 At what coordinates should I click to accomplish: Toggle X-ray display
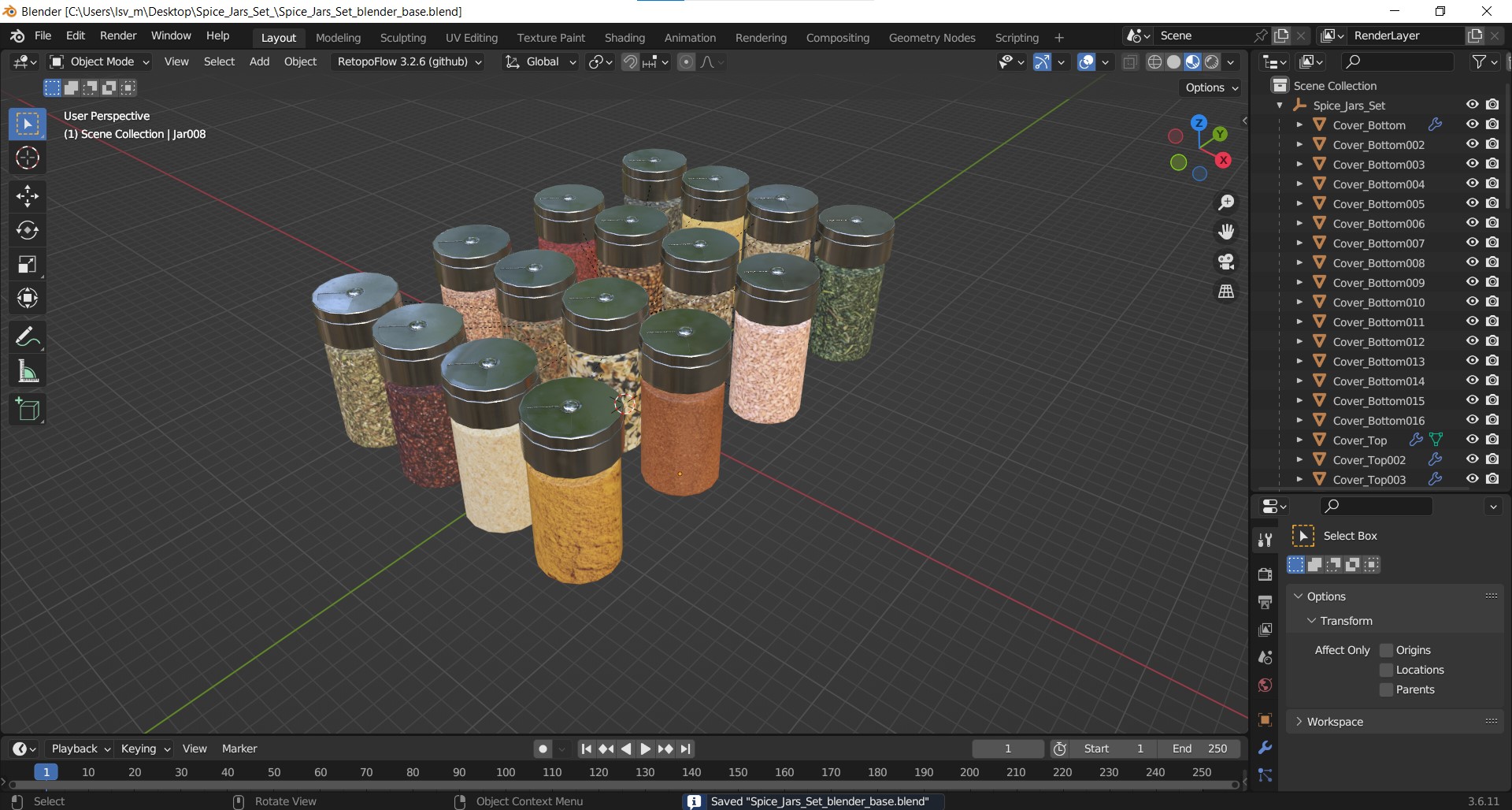1130,62
